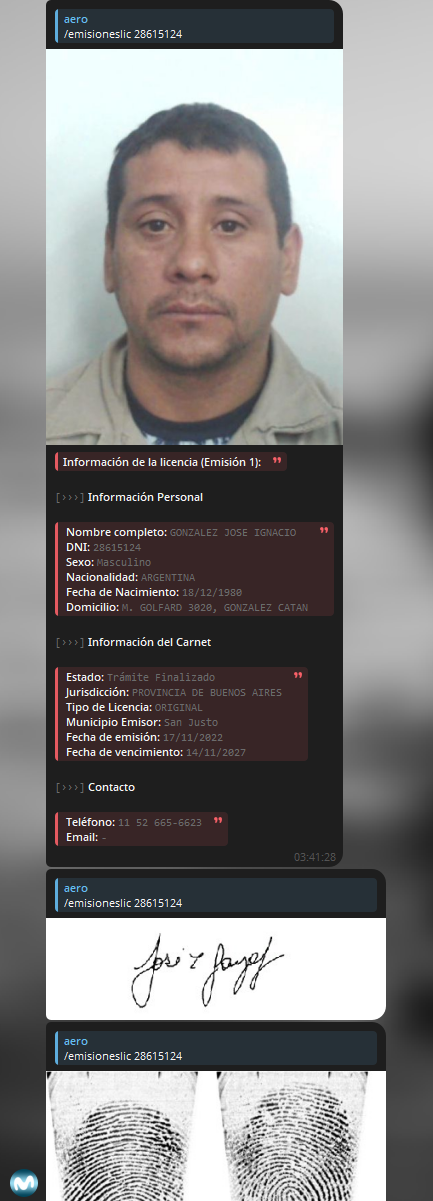Open the fingerprints image
Image resolution: width=433 pixels, height=1201 pixels.
[x=216, y=1136]
